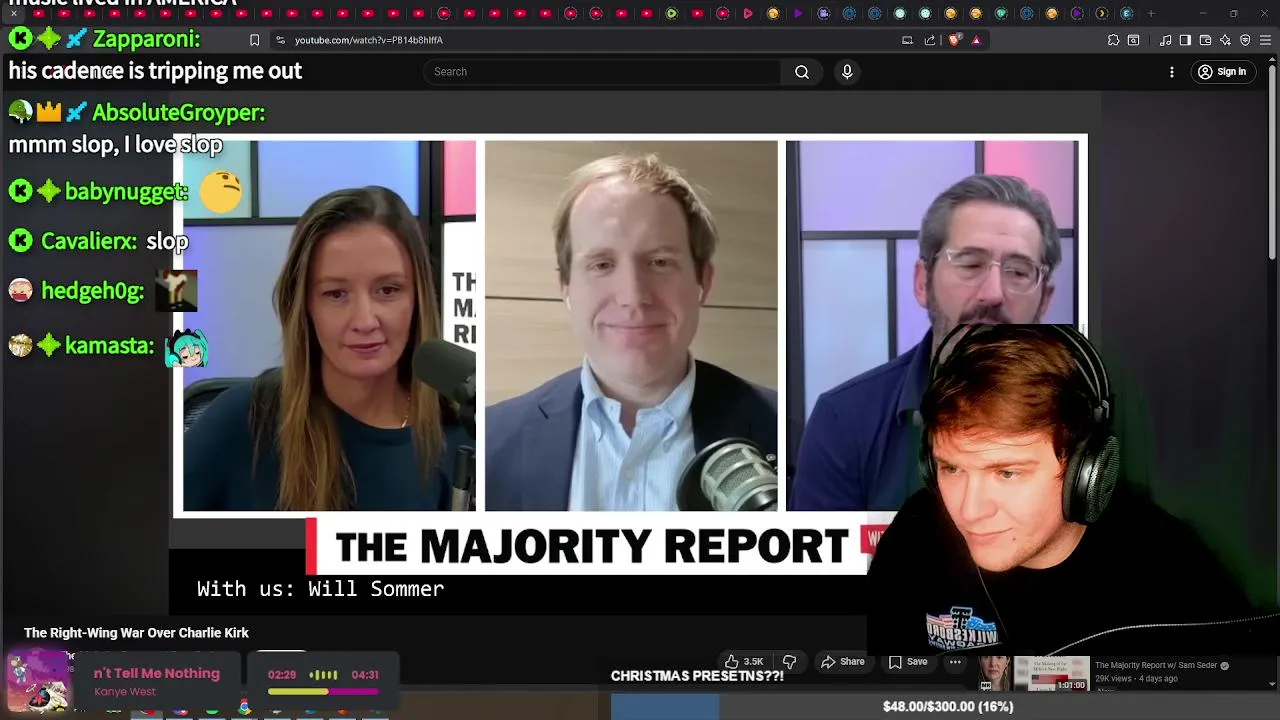Image resolution: width=1280 pixels, height=720 pixels.
Task: Click the share page icon in address bar
Action: 930,40
